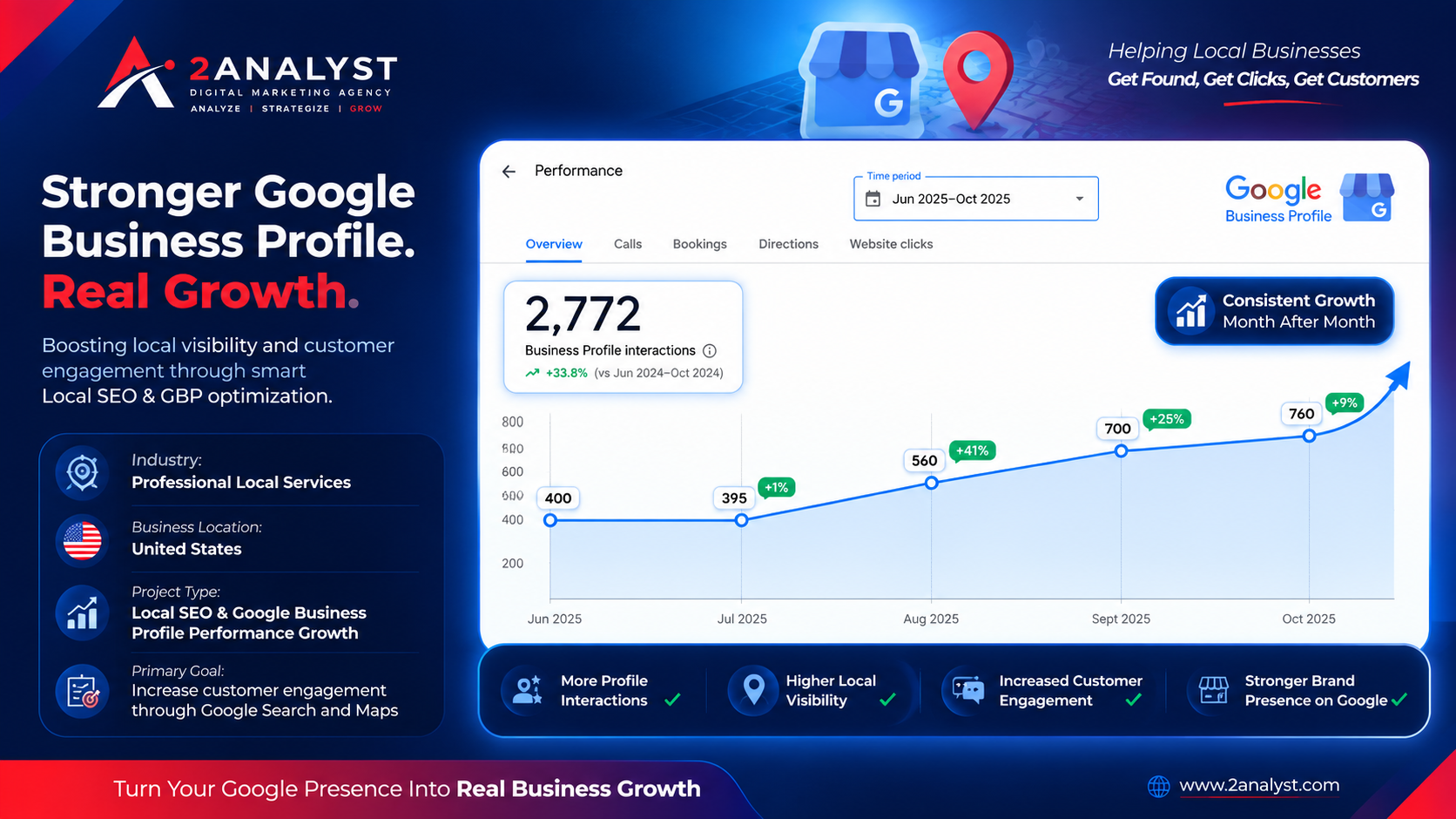Go to the Directions tab

pos(788,244)
